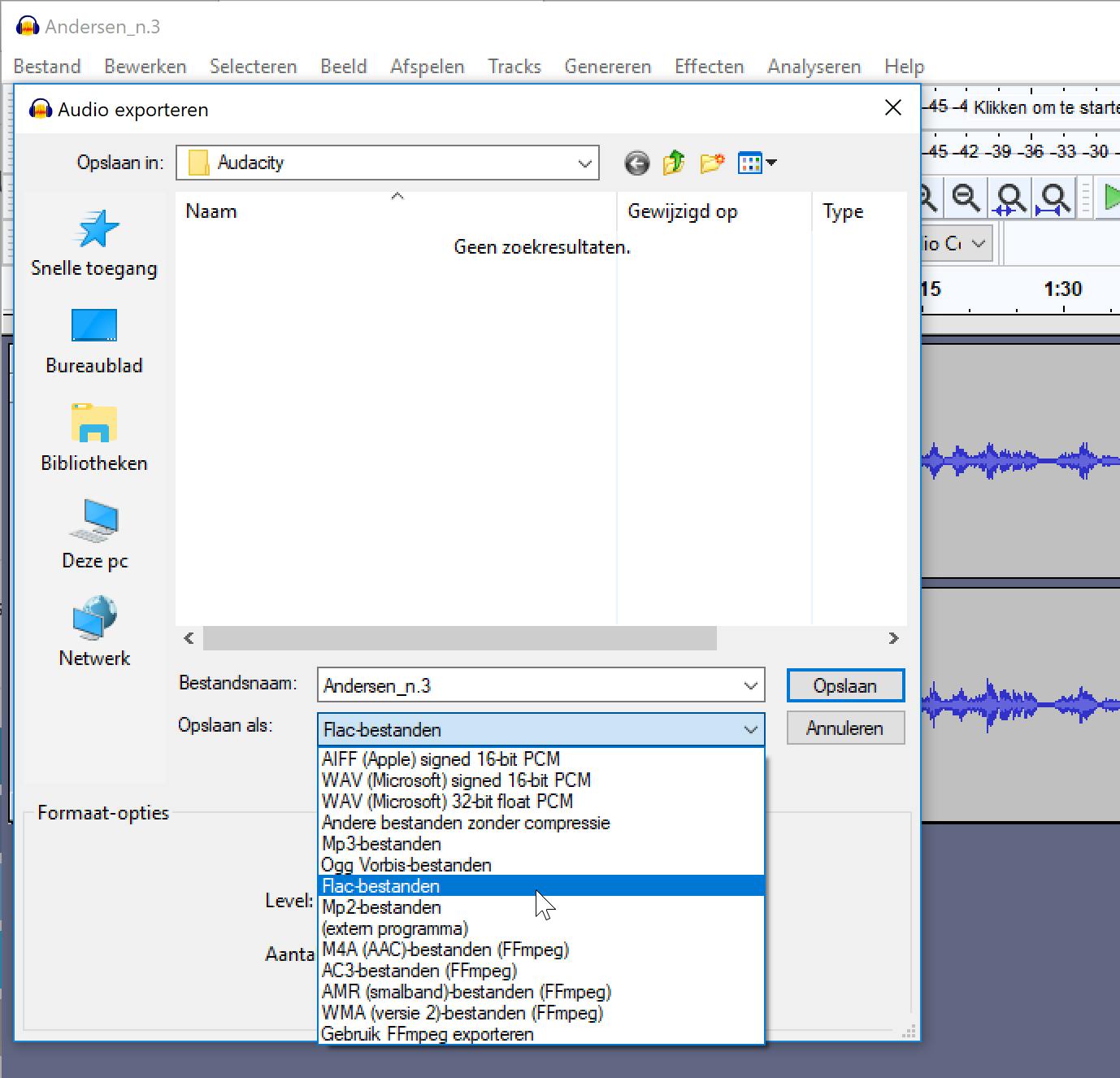This screenshot has height=1078, width=1120.
Task: Open the Effecten menu
Action: (709, 67)
